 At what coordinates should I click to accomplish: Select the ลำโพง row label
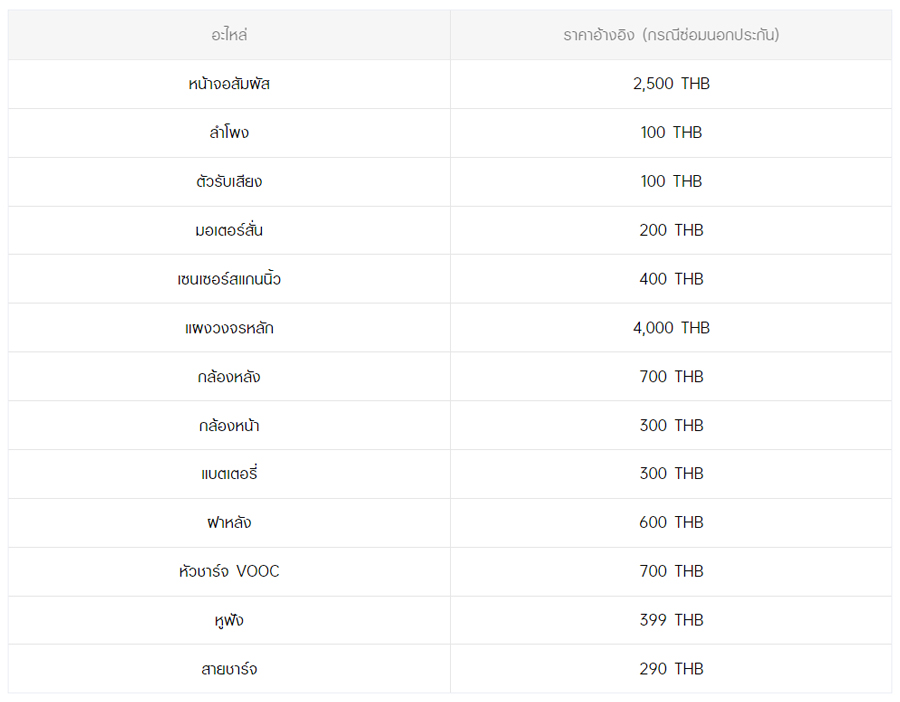(x=229, y=133)
